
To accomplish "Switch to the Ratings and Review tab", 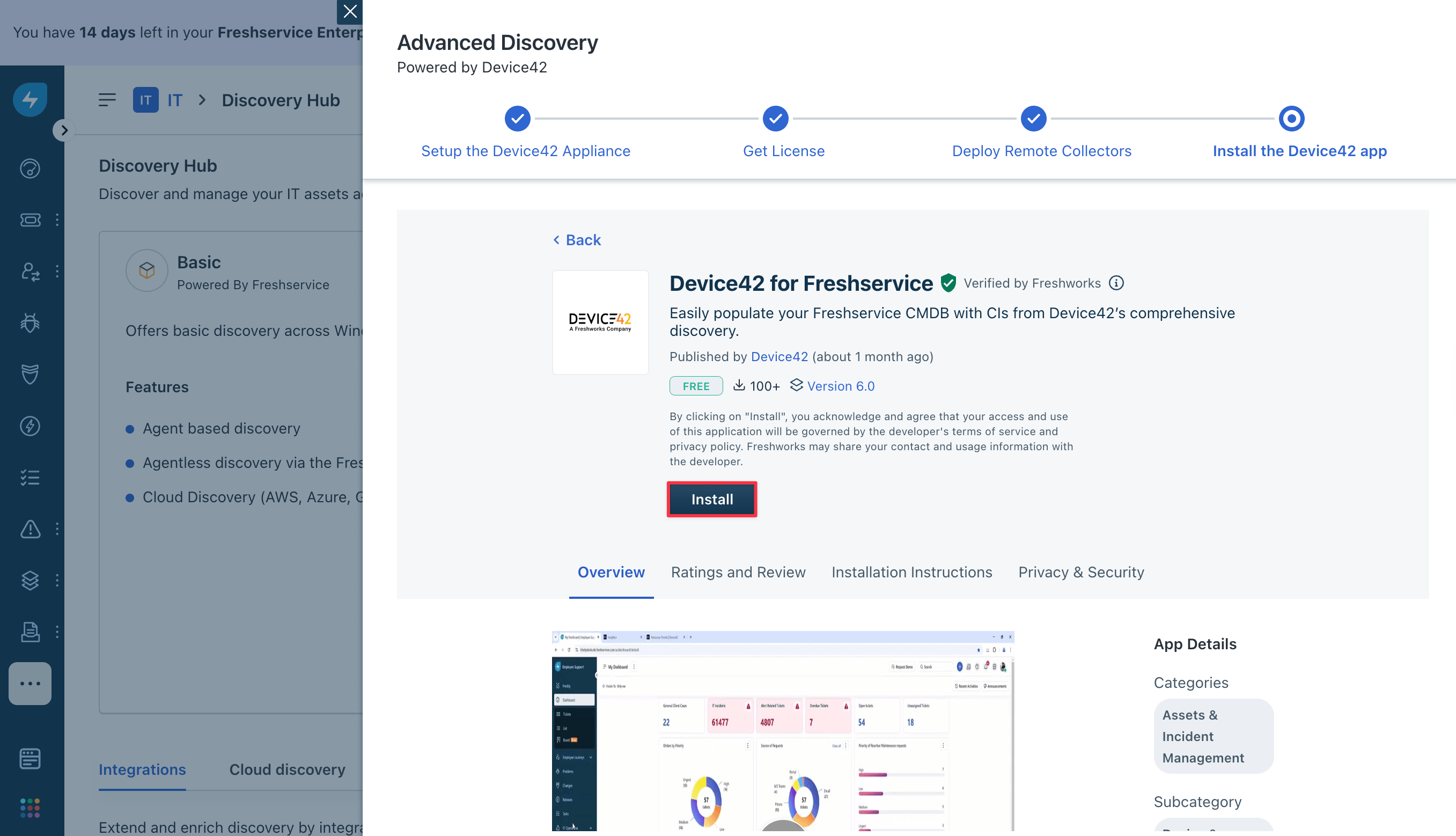I will tap(738, 572).
